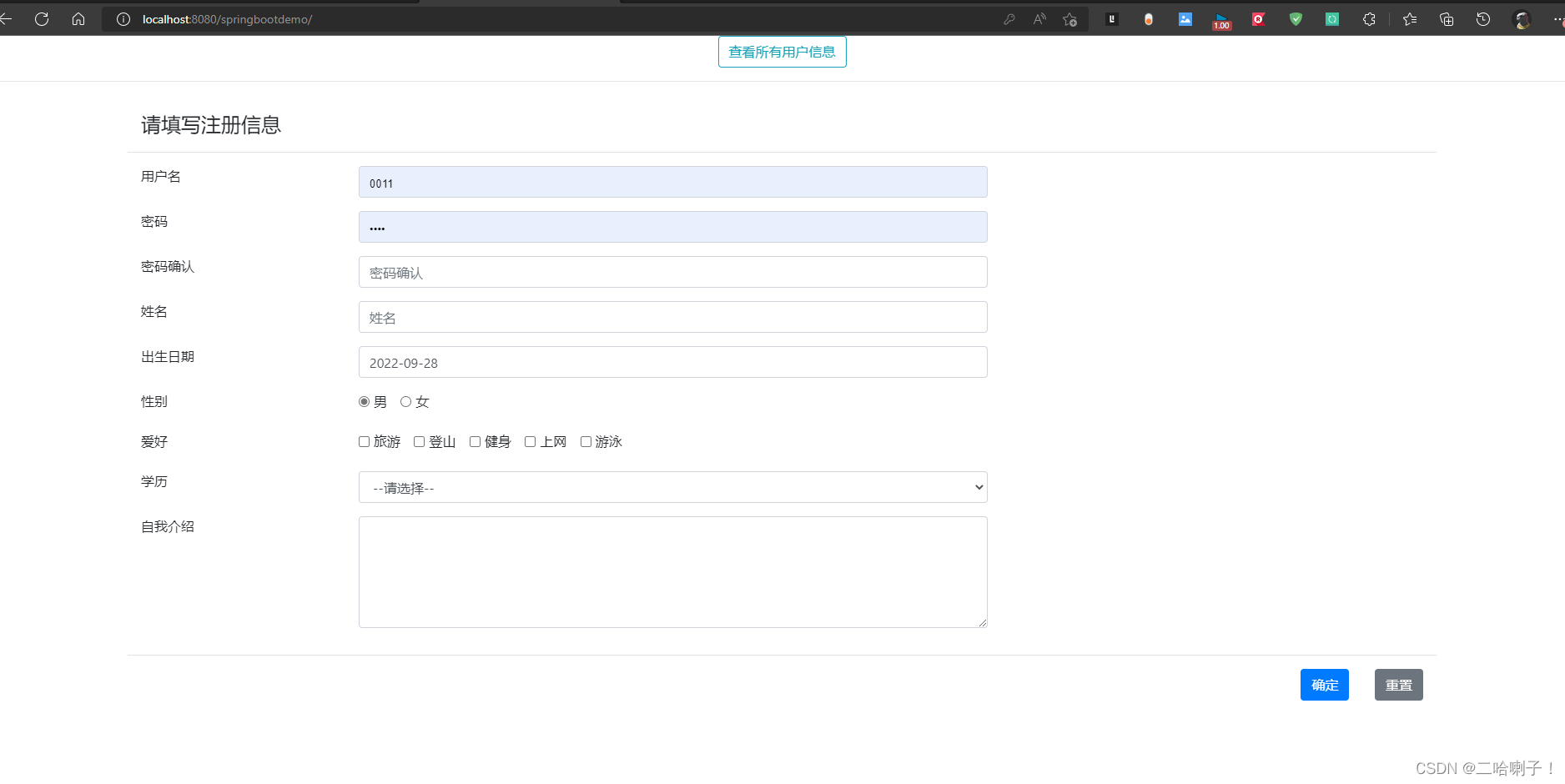Add this page to favorites star icon
The height and width of the screenshot is (784, 1565).
[x=1070, y=19]
